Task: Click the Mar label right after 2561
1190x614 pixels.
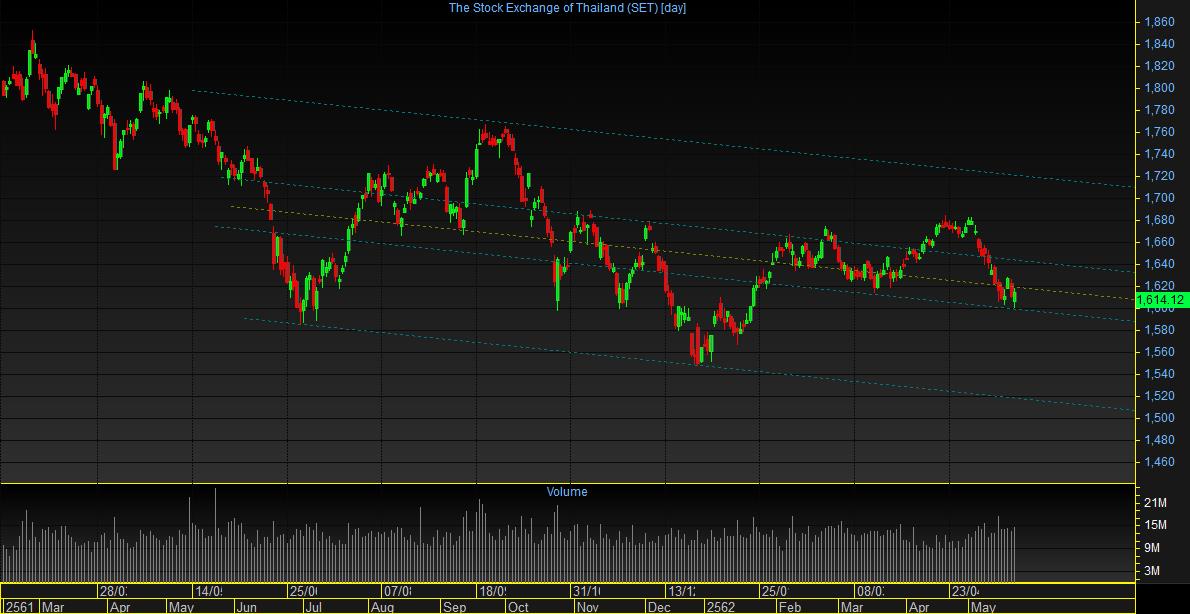Action: point(52,607)
